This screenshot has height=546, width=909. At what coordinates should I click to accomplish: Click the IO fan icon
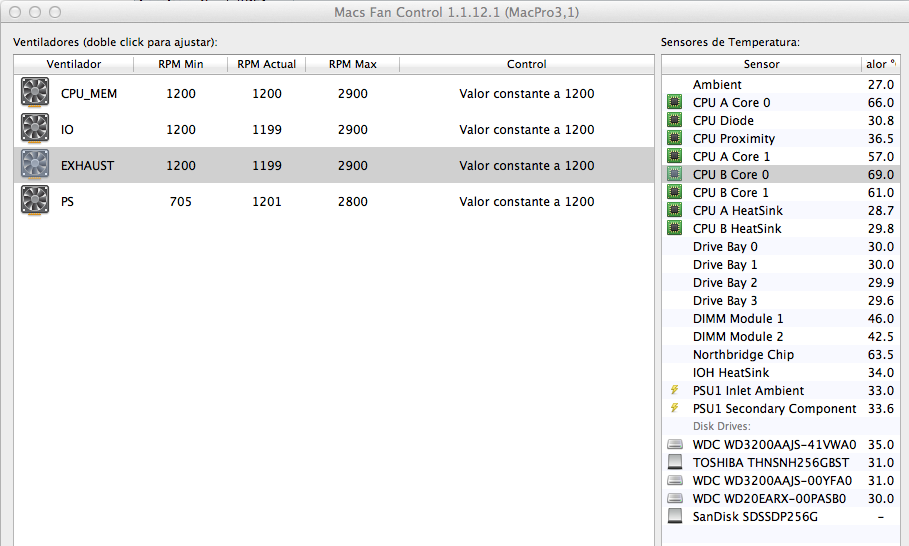pyautogui.click(x=35, y=128)
